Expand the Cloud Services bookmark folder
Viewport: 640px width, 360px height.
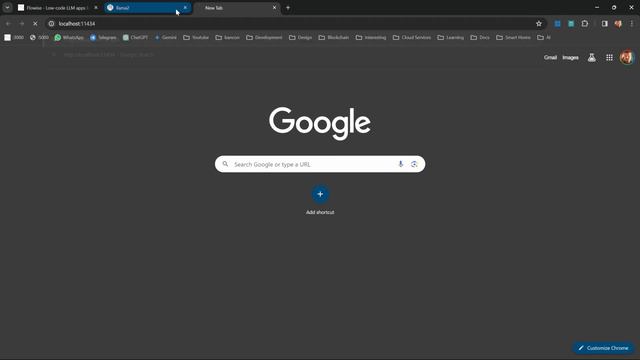[412, 38]
